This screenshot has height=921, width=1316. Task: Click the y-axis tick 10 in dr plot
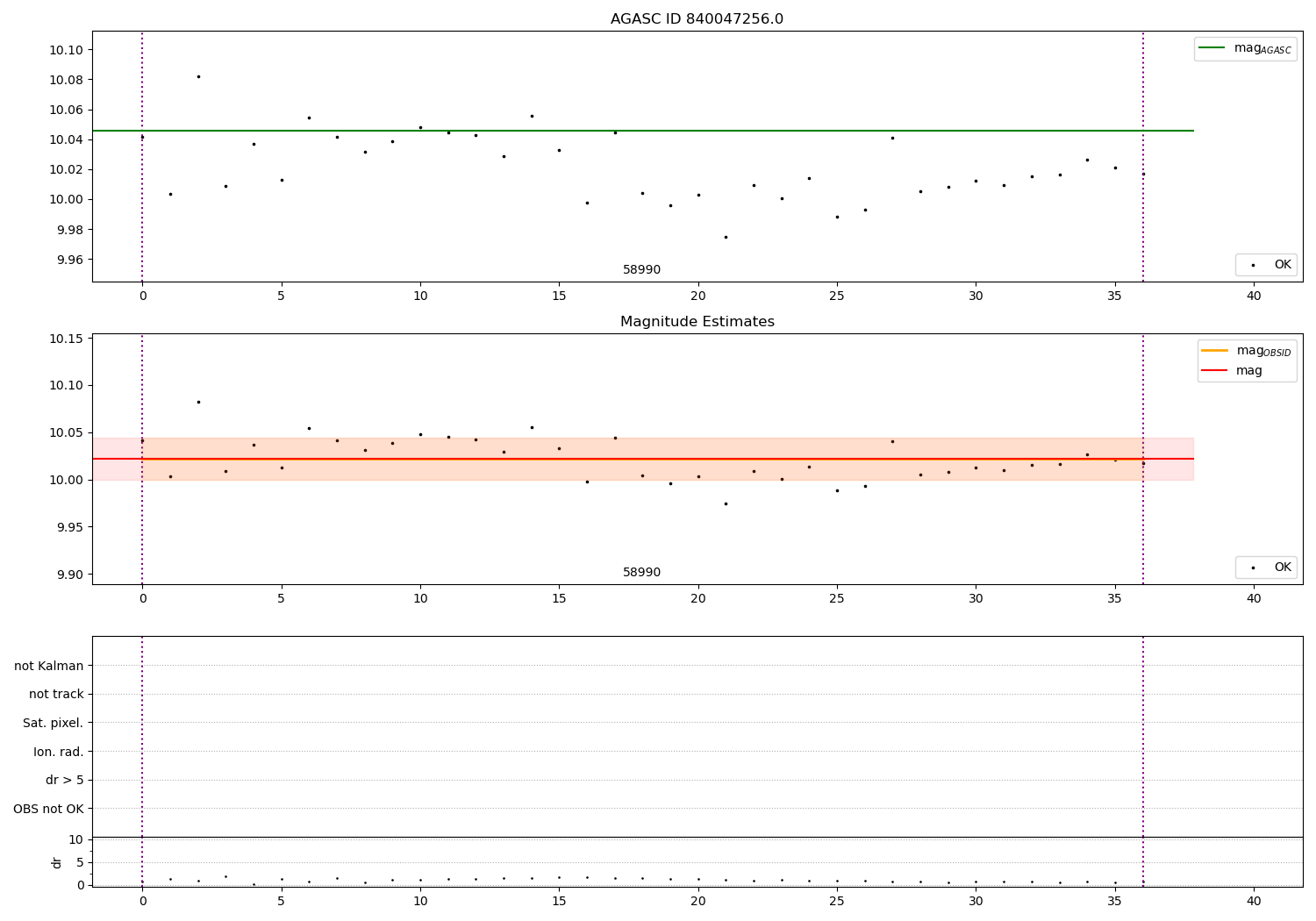click(76, 839)
